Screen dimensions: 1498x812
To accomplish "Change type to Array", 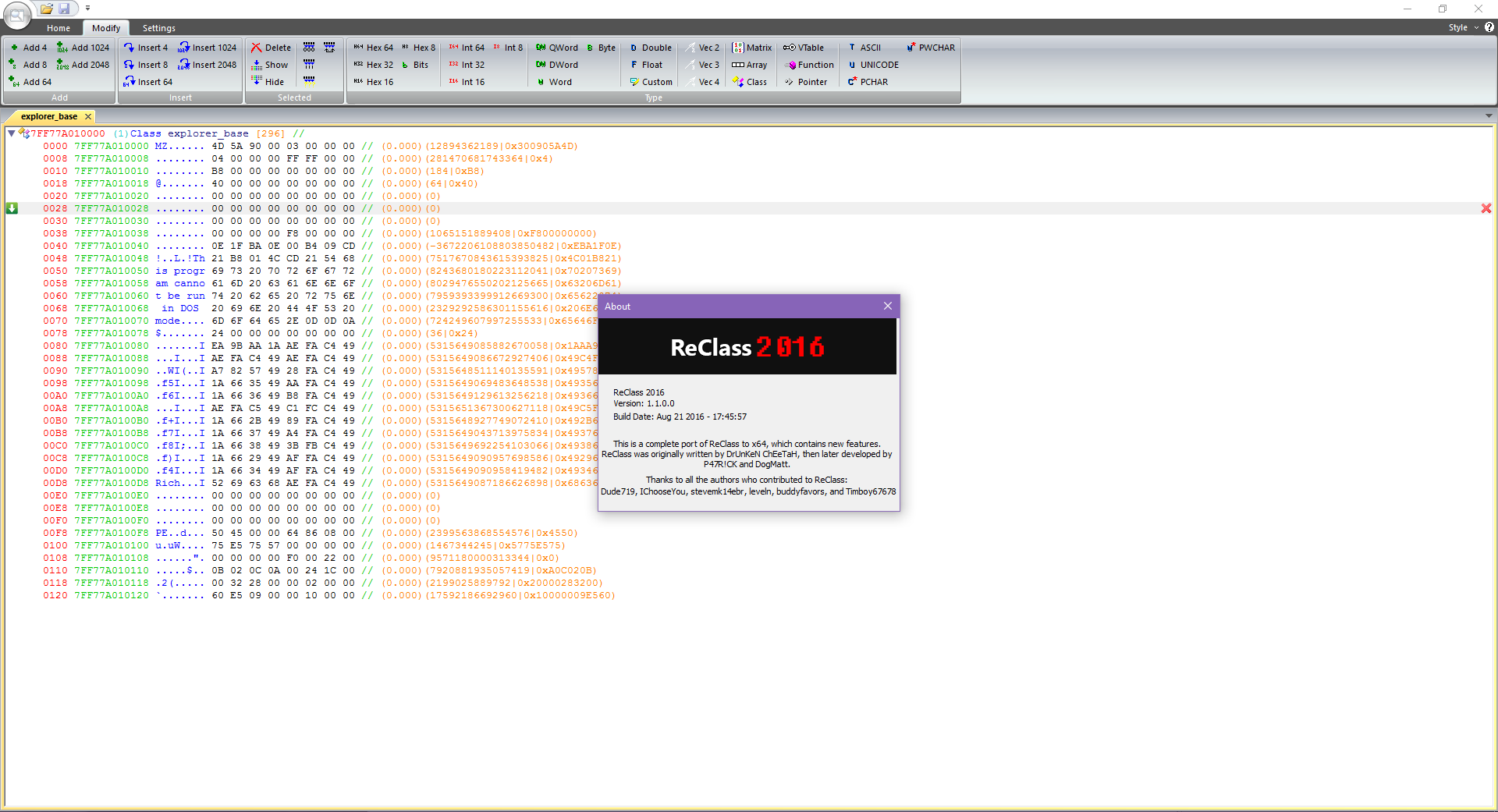I will click(749, 65).
